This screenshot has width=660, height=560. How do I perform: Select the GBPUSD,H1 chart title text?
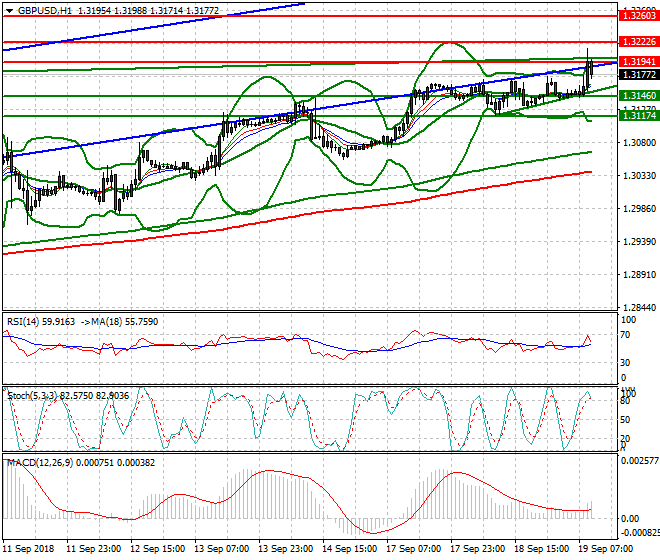[x=45, y=11]
